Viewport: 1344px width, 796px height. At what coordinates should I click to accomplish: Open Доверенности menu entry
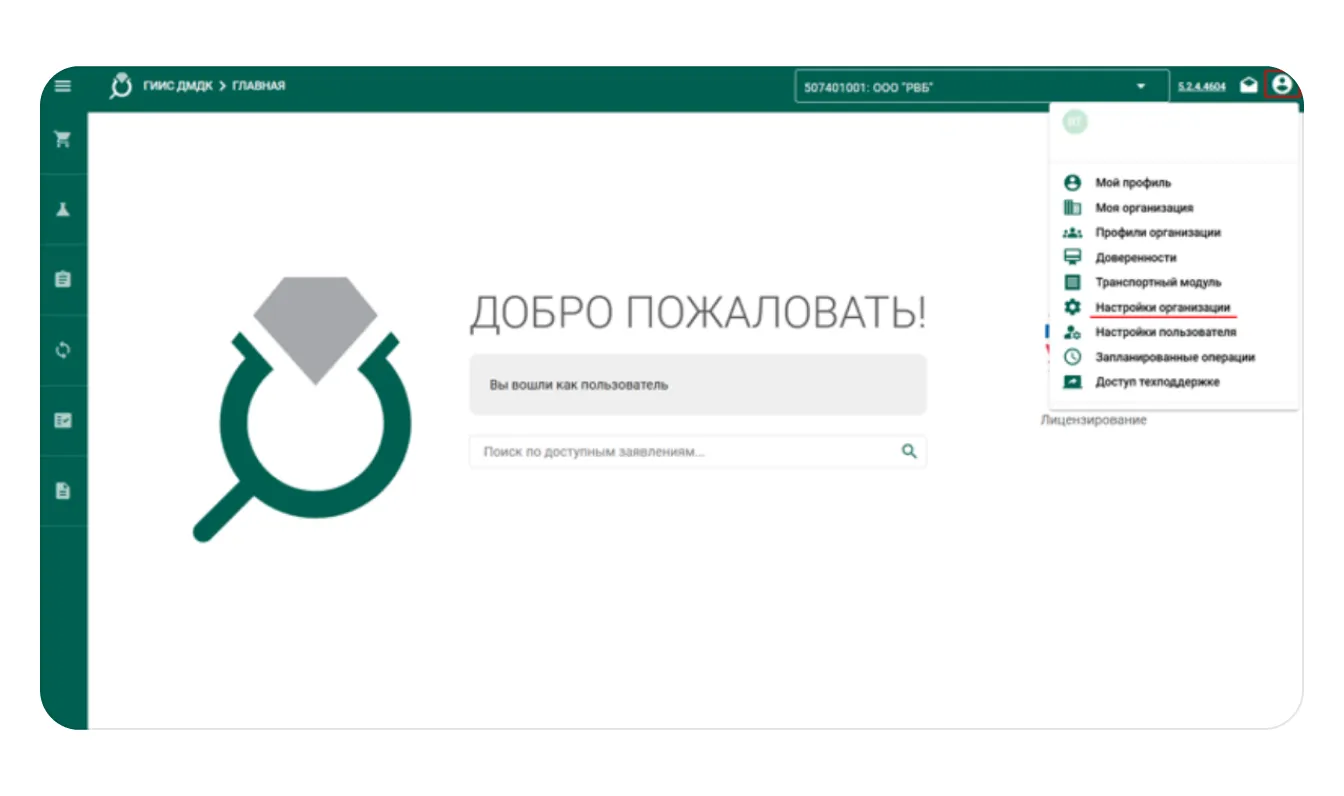point(1135,257)
